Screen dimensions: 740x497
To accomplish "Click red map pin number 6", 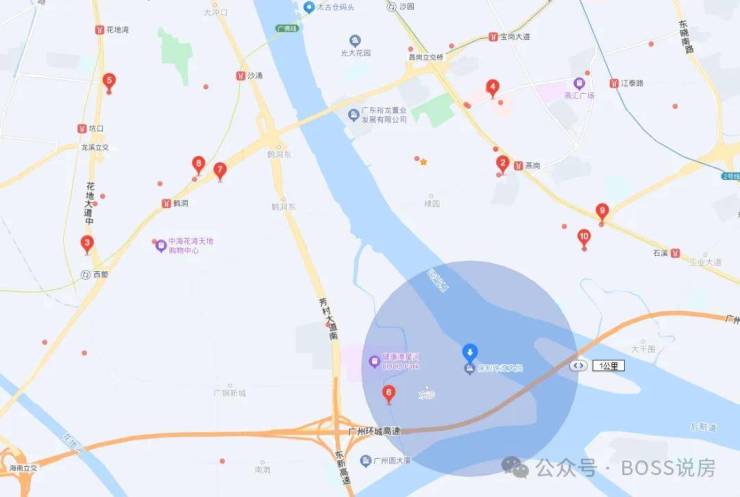I will pos(388,394).
